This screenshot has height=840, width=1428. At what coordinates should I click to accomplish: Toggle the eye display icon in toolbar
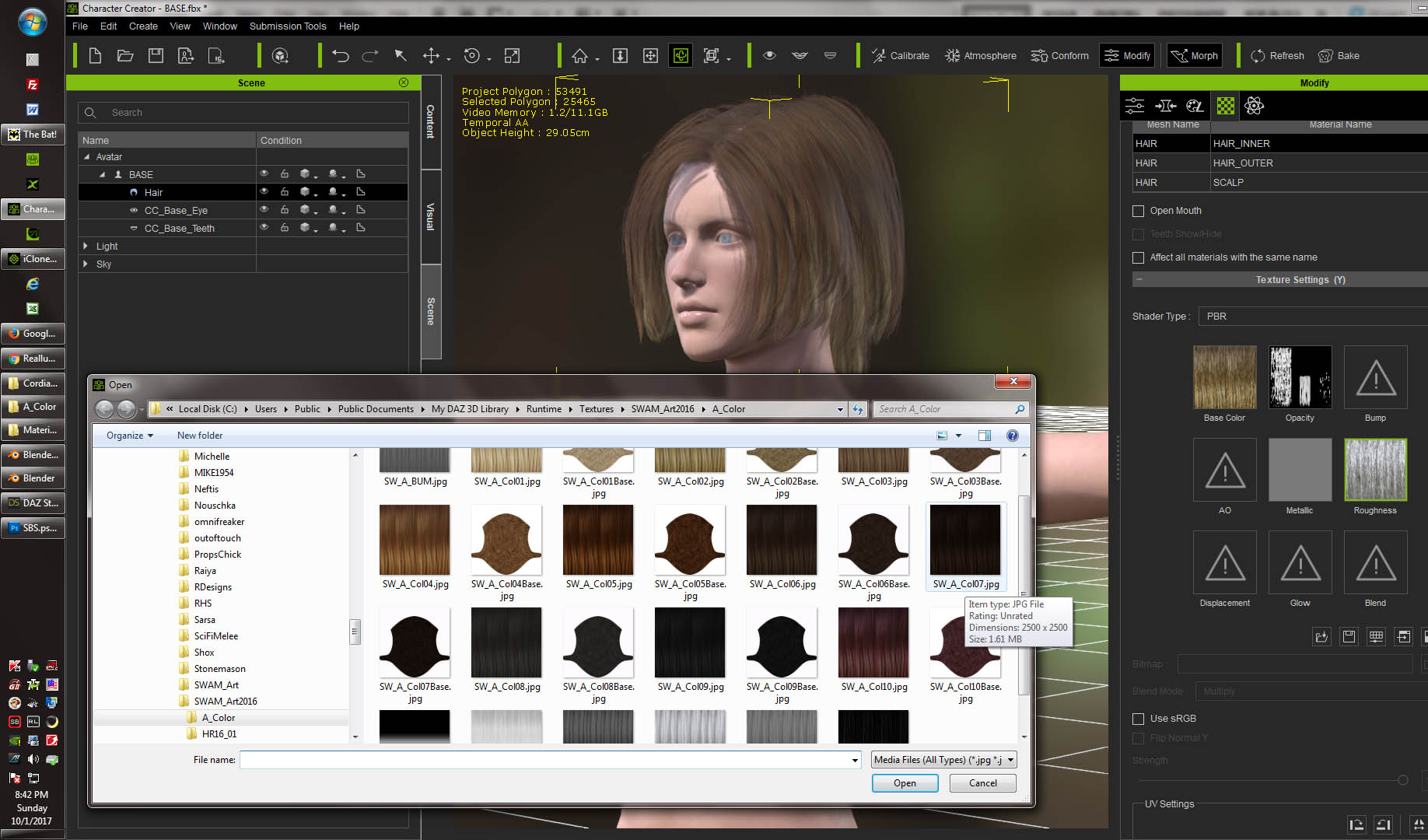click(769, 56)
